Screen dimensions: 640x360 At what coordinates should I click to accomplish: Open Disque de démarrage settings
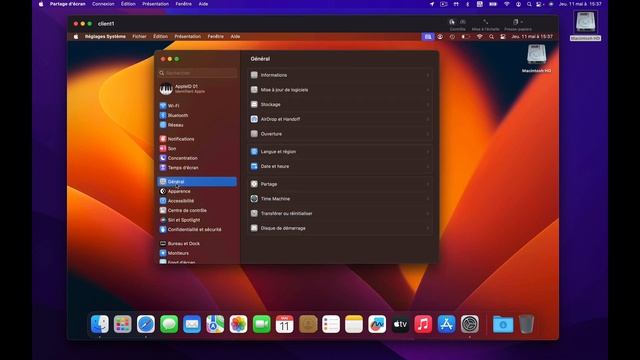[340, 228]
